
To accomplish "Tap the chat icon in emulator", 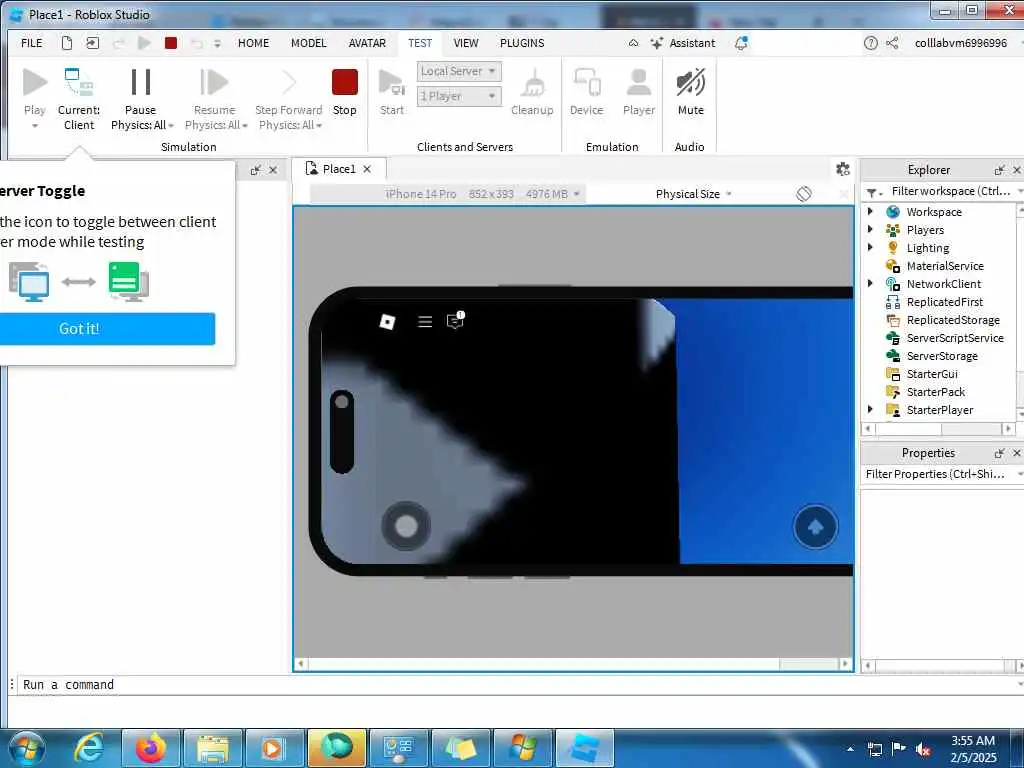I will (455, 320).
